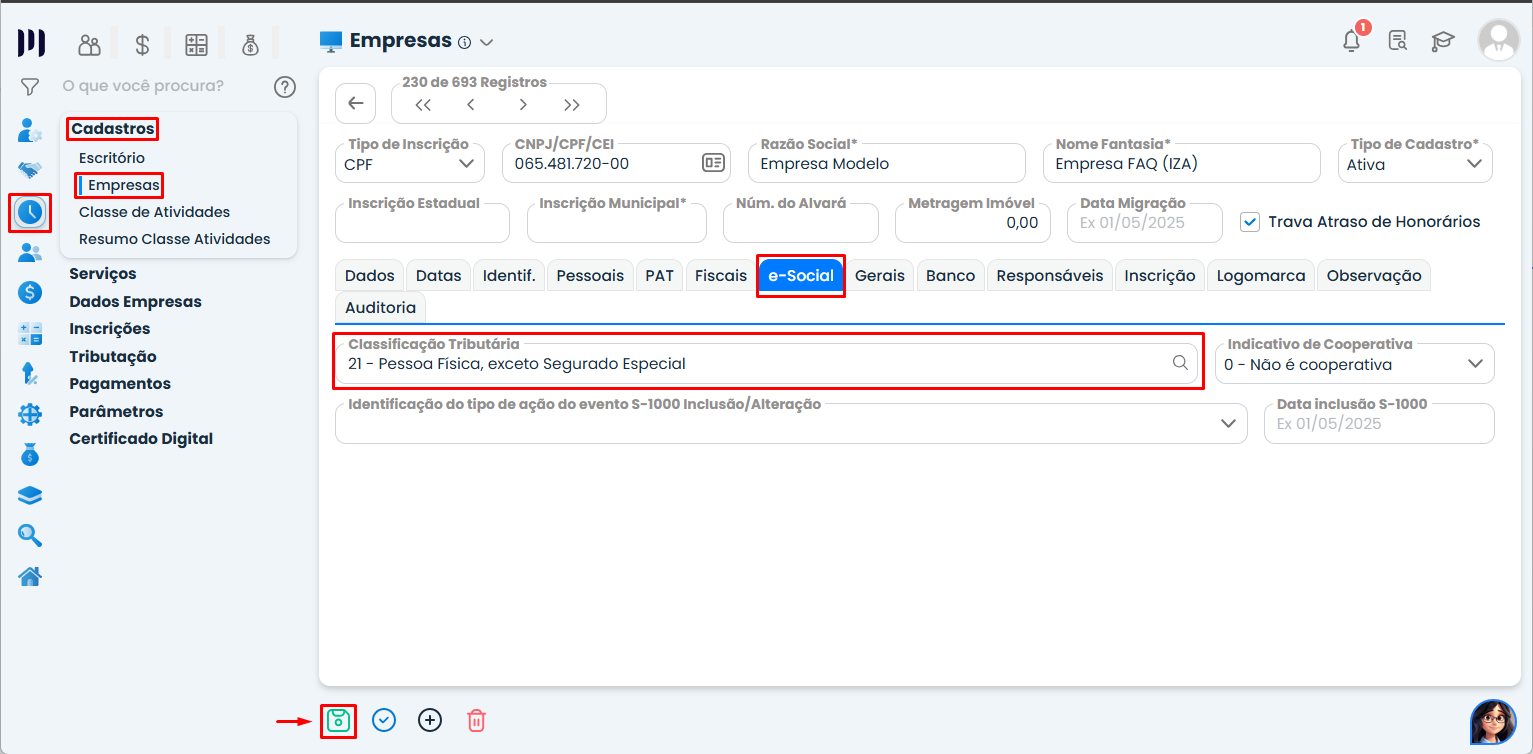Click the Razão Social field
The width and height of the screenshot is (1533, 754).
pyautogui.click(x=887, y=164)
